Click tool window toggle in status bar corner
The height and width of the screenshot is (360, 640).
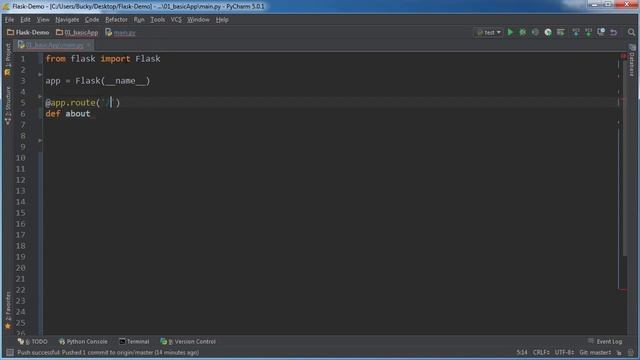click(10, 352)
